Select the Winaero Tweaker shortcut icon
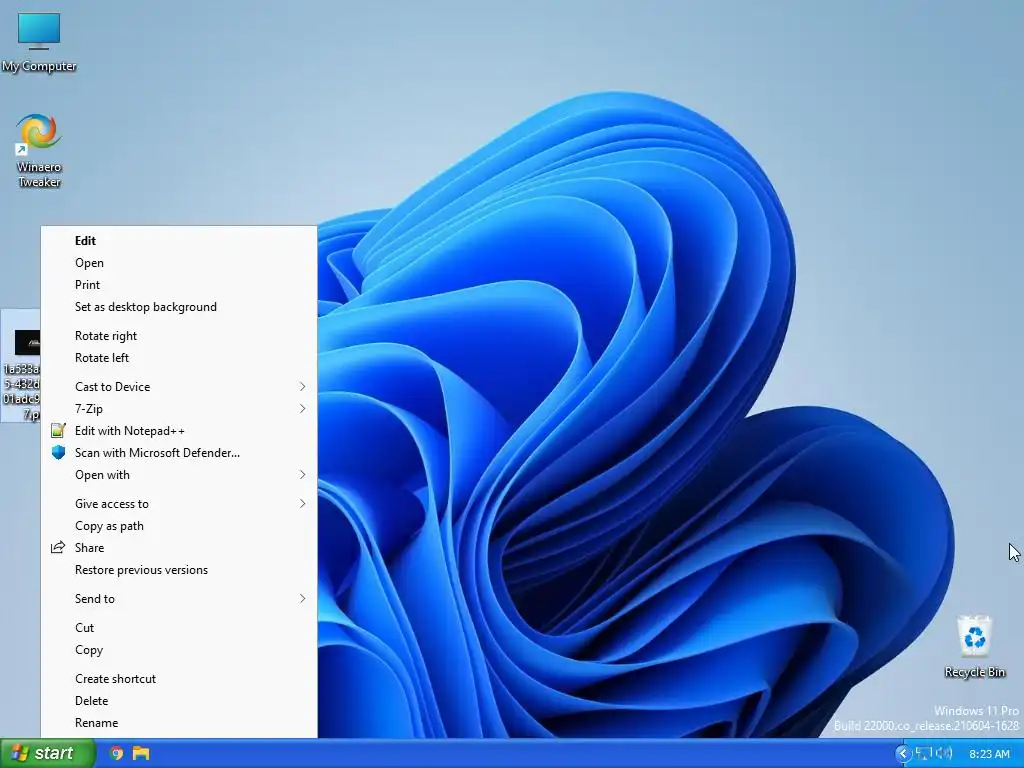The height and width of the screenshot is (768, 1024). pos(39,150)
